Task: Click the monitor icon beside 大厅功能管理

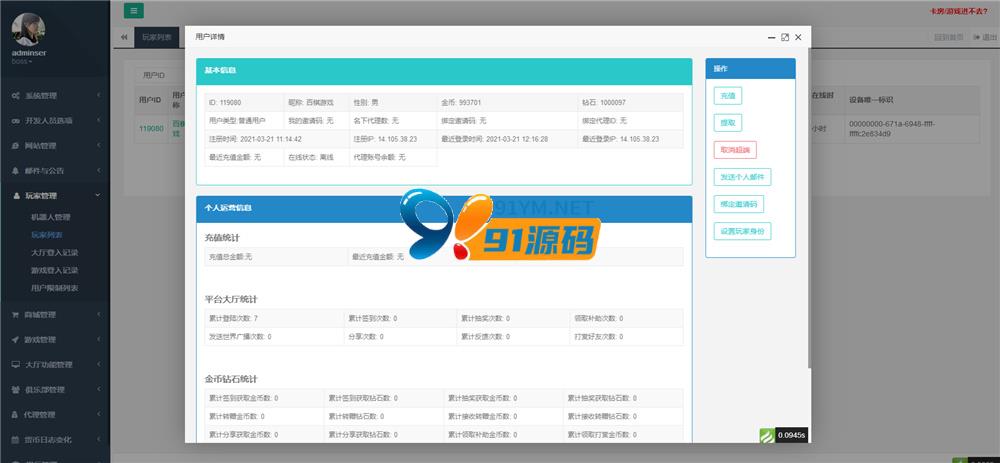Action: point(16,365)
